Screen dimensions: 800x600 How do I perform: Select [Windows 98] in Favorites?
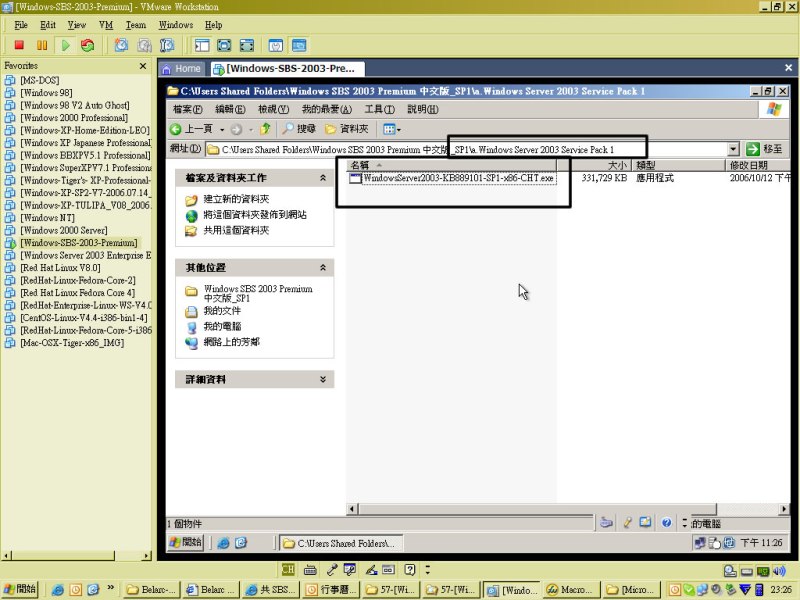tap(46, 93)
